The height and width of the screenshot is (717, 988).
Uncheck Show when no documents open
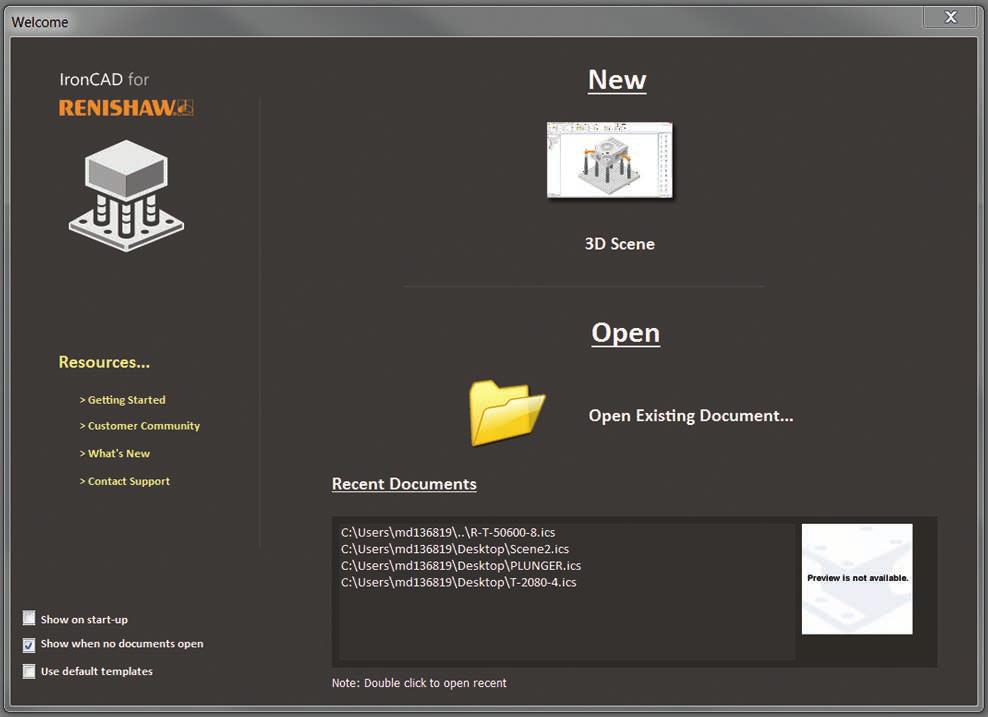29,645
